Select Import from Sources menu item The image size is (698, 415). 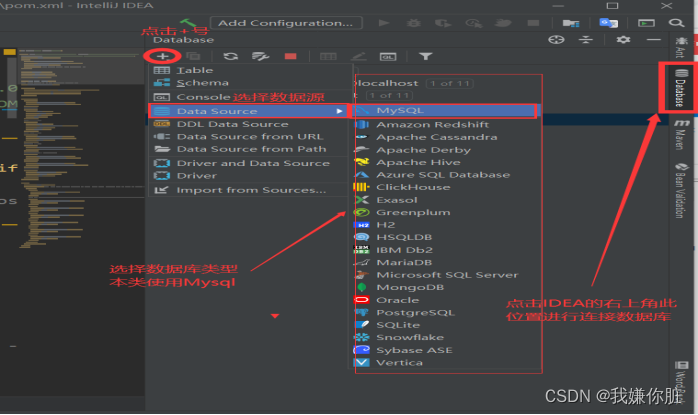click(x=249, y=190)
